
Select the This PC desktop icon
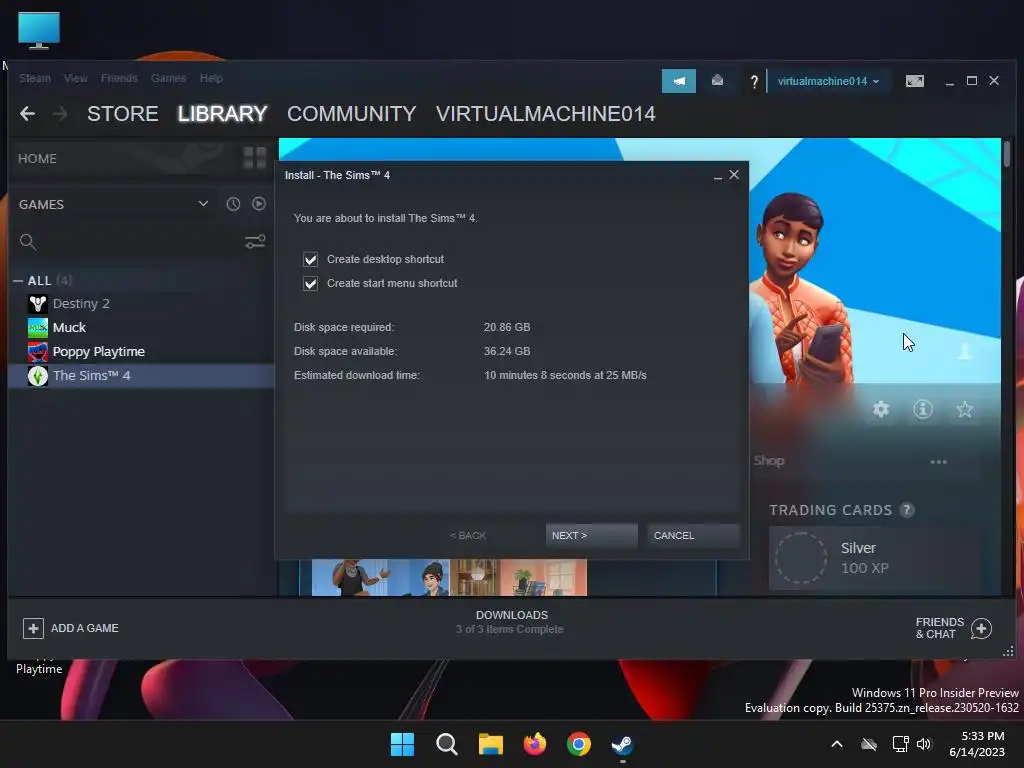point(39,30)
